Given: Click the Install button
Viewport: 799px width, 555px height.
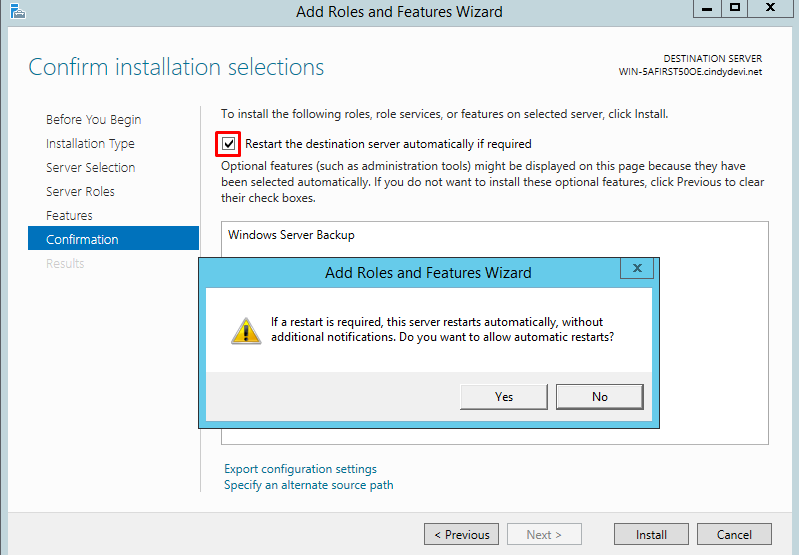Looking at the screenshot, I should (651, 535).
